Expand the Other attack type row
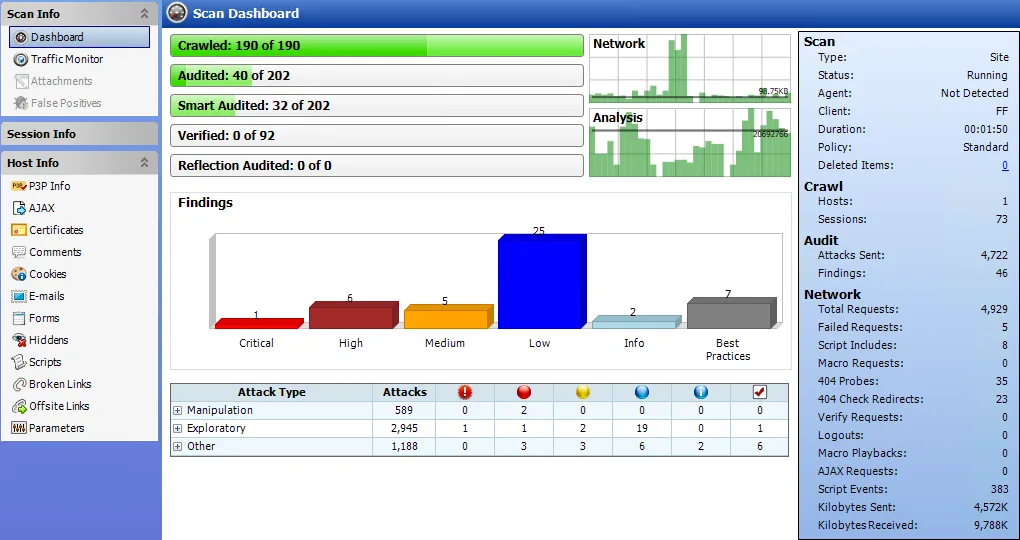Viewport: 1020px width, 540px height. coord(178,446)
